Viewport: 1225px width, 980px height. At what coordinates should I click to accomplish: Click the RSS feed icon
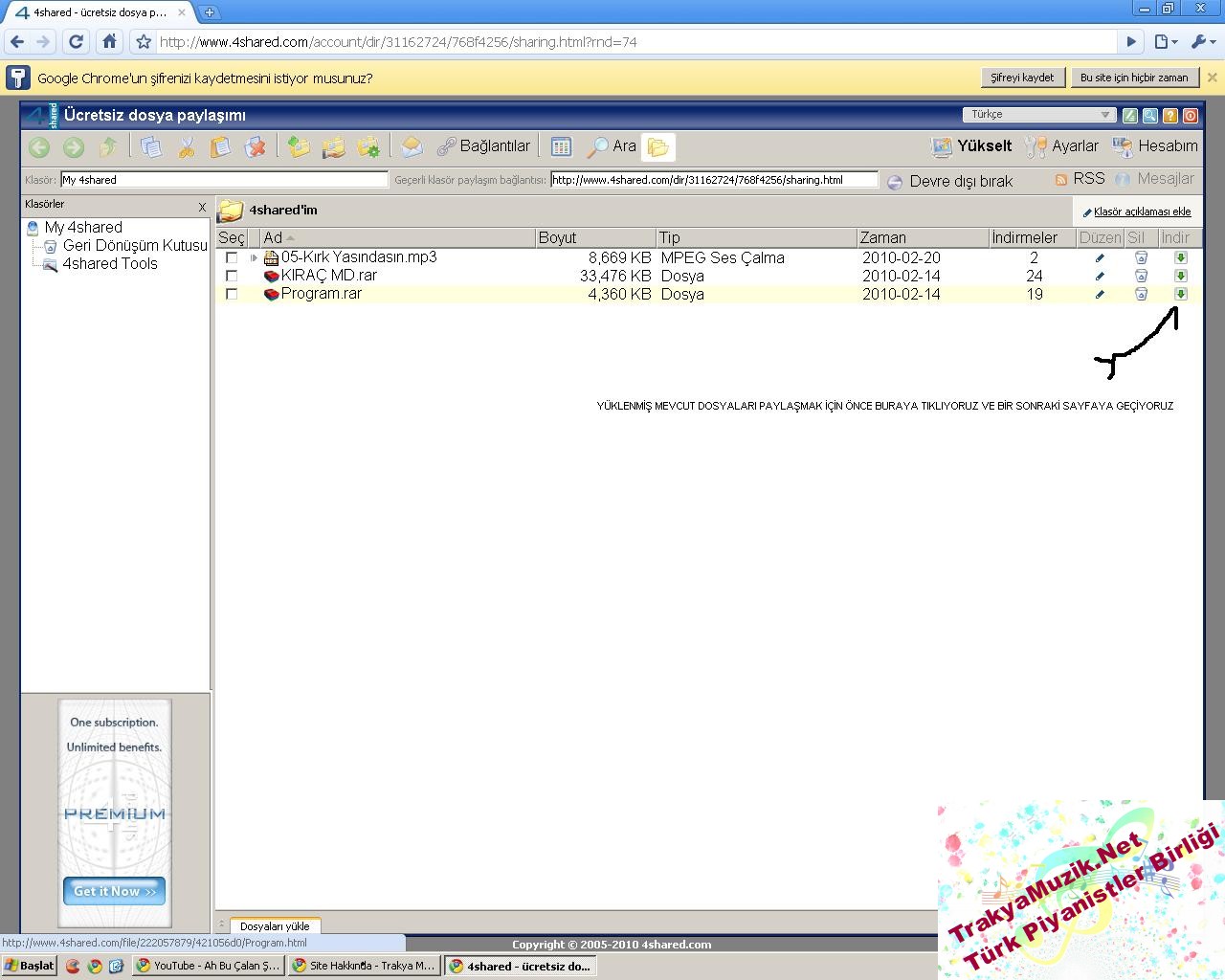(x=1060, y=180)
